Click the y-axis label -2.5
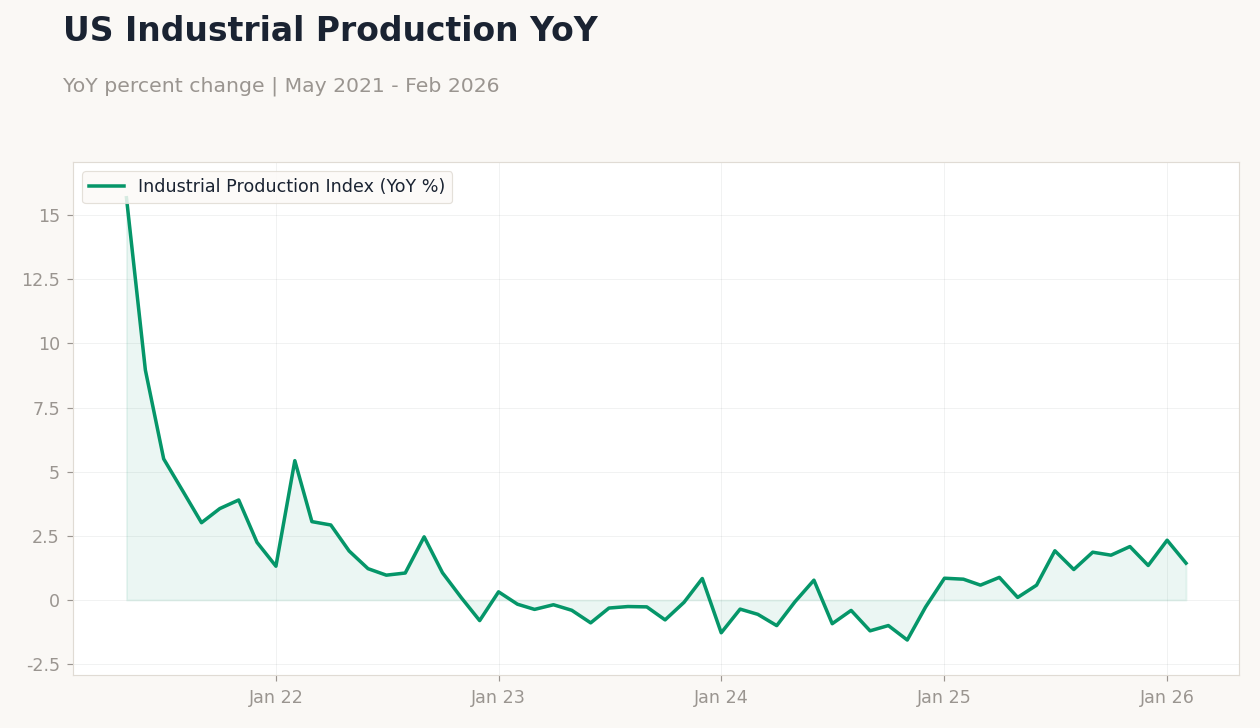 [43, 665]
